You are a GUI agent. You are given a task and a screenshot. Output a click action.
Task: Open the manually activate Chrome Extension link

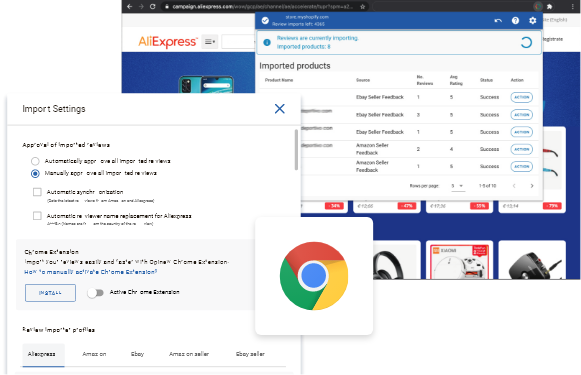[x=90, y=272]
